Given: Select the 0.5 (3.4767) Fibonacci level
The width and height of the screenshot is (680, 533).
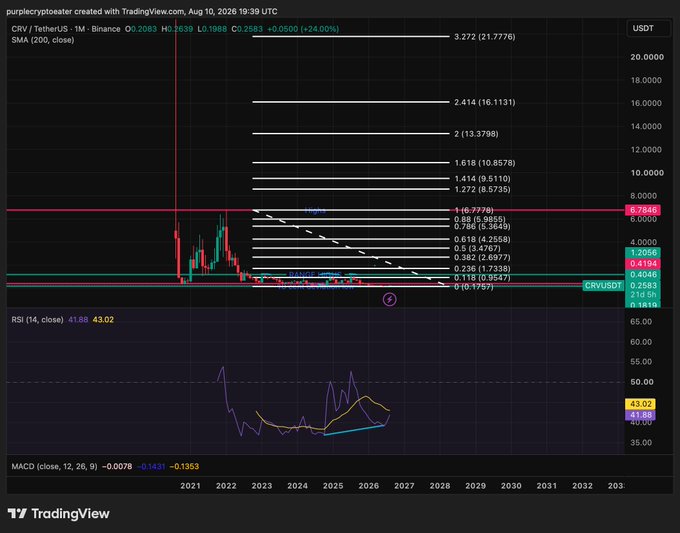Looking at the screenshot, I should tap(477, 249).
